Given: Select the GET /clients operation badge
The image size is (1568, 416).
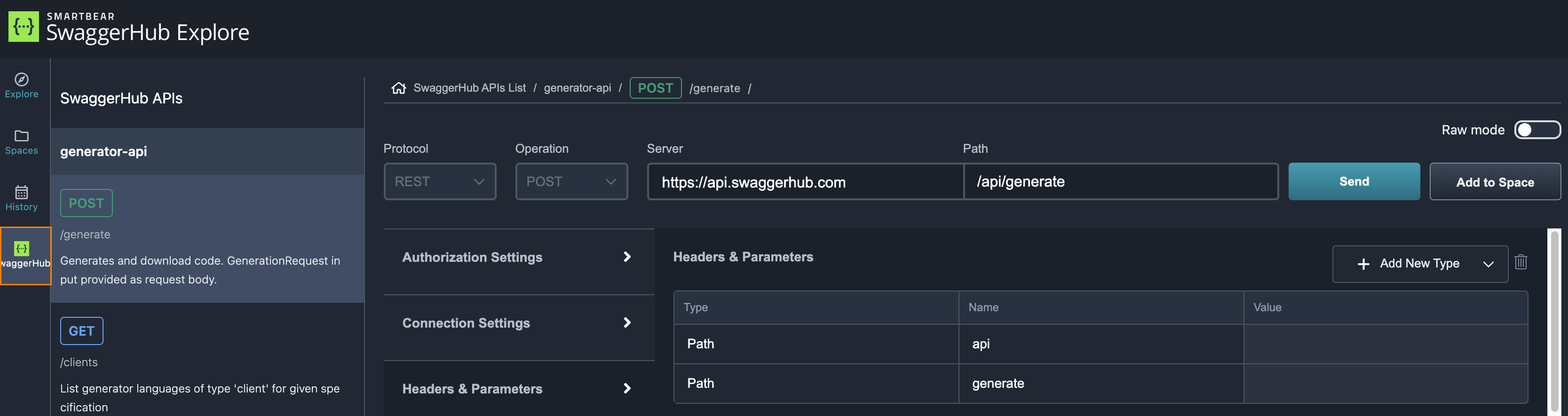Looking at the screenshot, I should (x=81, y=331).
